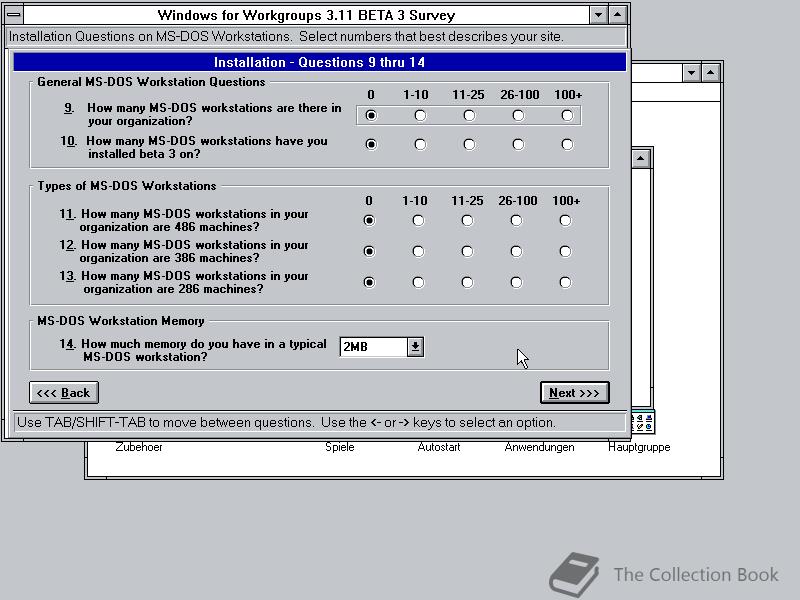Image resolution: width=800 pixels, height=600 pixels.
Task: Open the Autostart program group
Action: coord(439,447)
